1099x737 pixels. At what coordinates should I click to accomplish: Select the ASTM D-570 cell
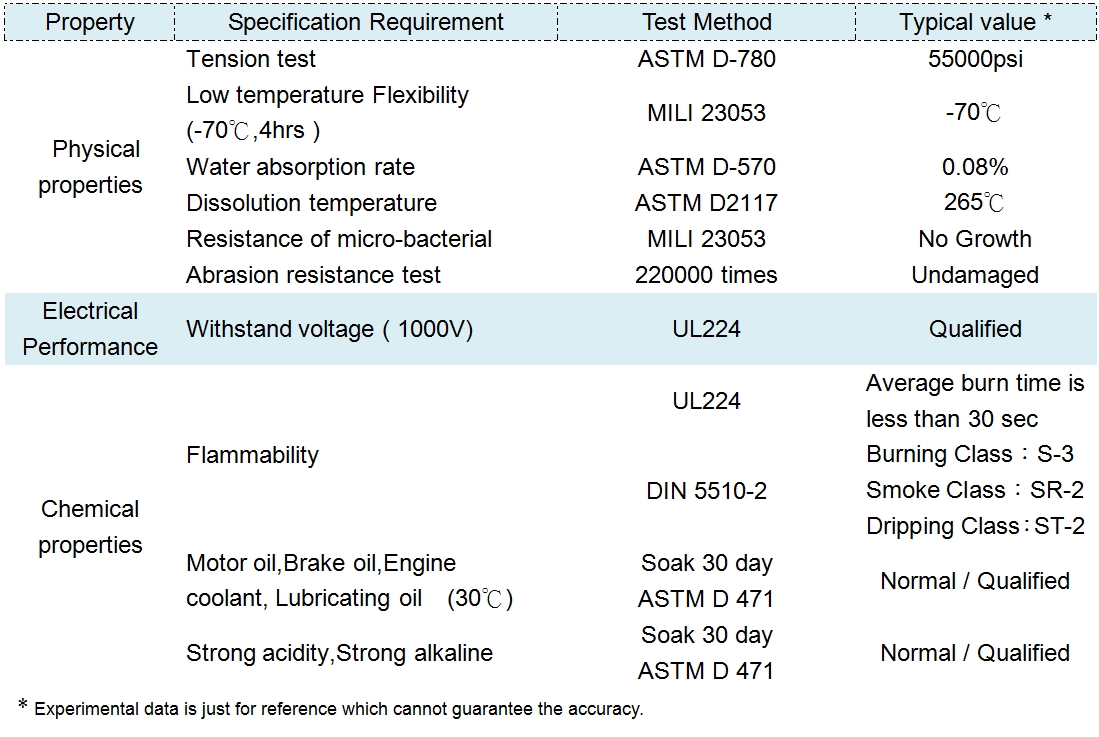(x=706, y=167)
